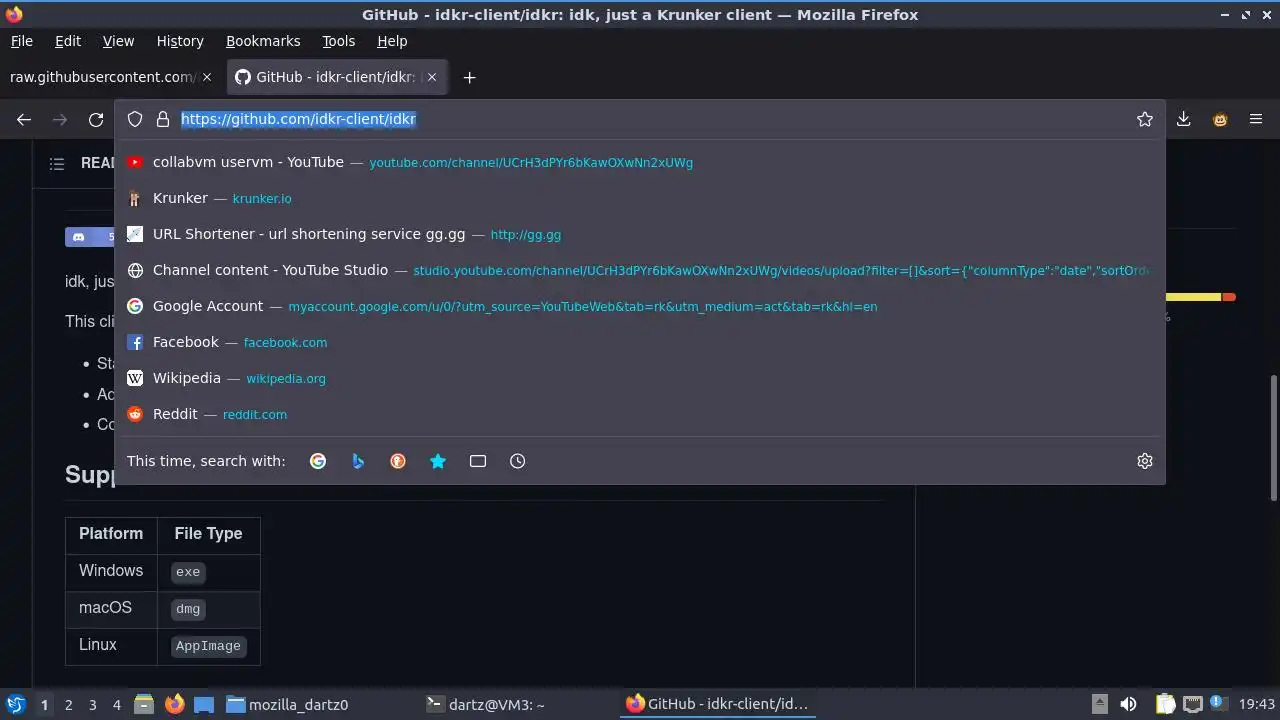
Task: Search in Bookmarks using star shortcut
Action: pyautogui.click(x=438, y=461)
